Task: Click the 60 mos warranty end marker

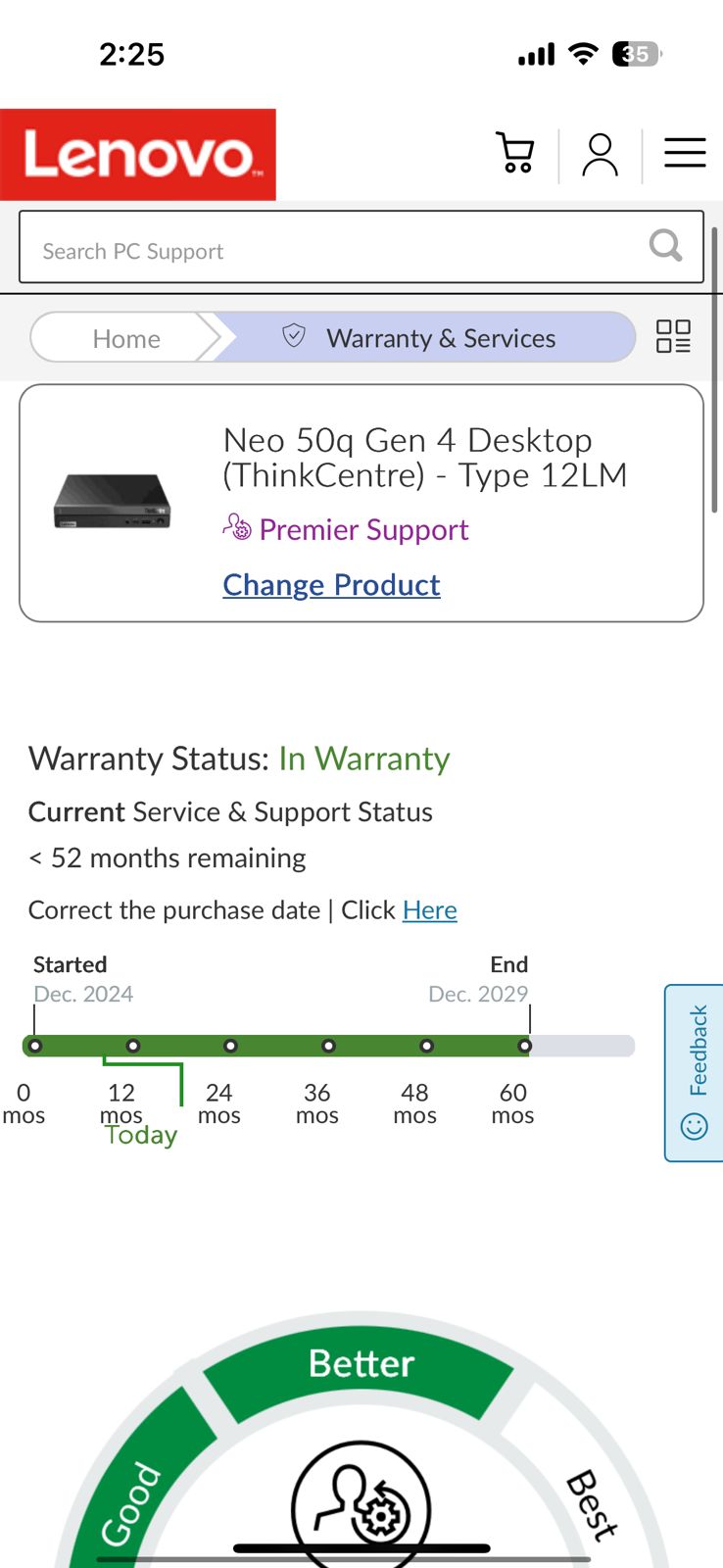Action: [525, 1046]
